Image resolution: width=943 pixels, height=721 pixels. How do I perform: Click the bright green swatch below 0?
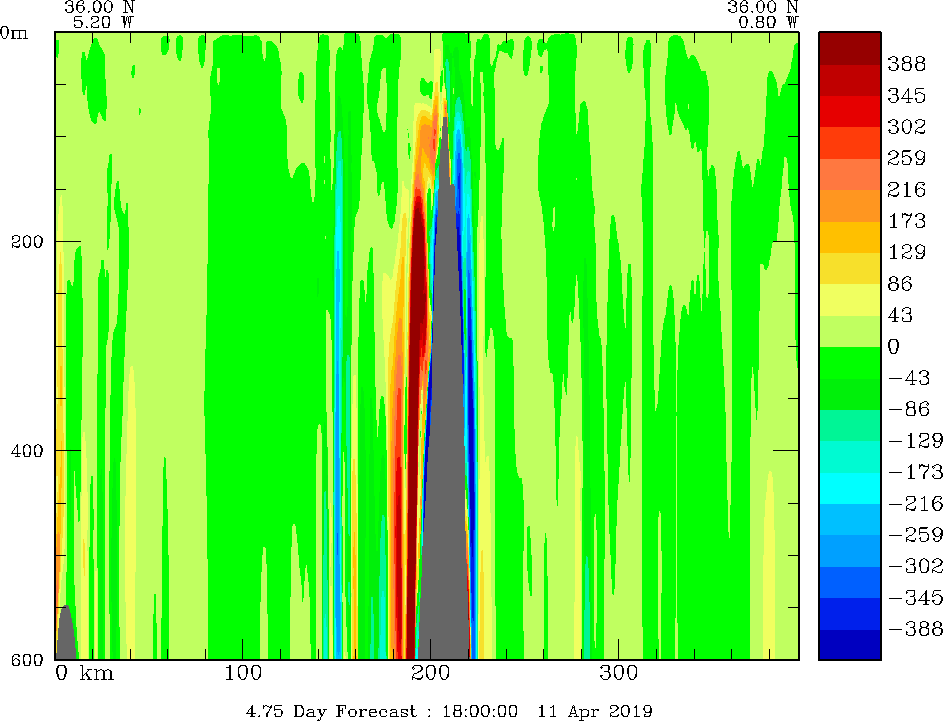coord(850,362)
